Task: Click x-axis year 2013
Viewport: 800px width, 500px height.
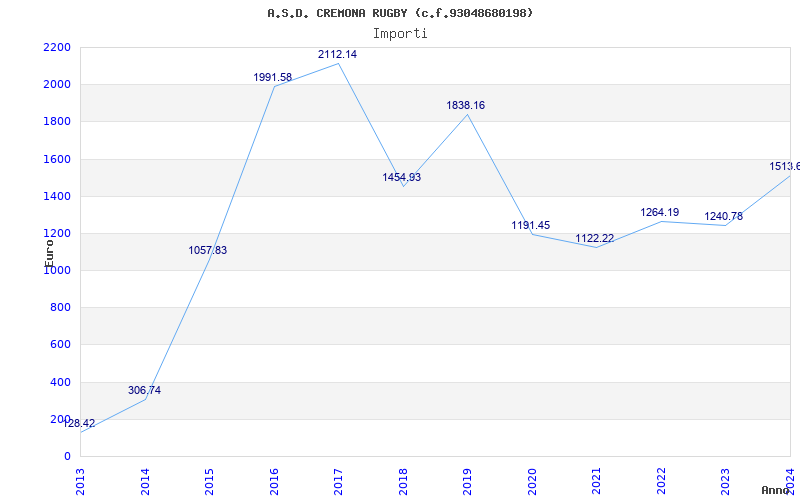Action: click(81, 482)
